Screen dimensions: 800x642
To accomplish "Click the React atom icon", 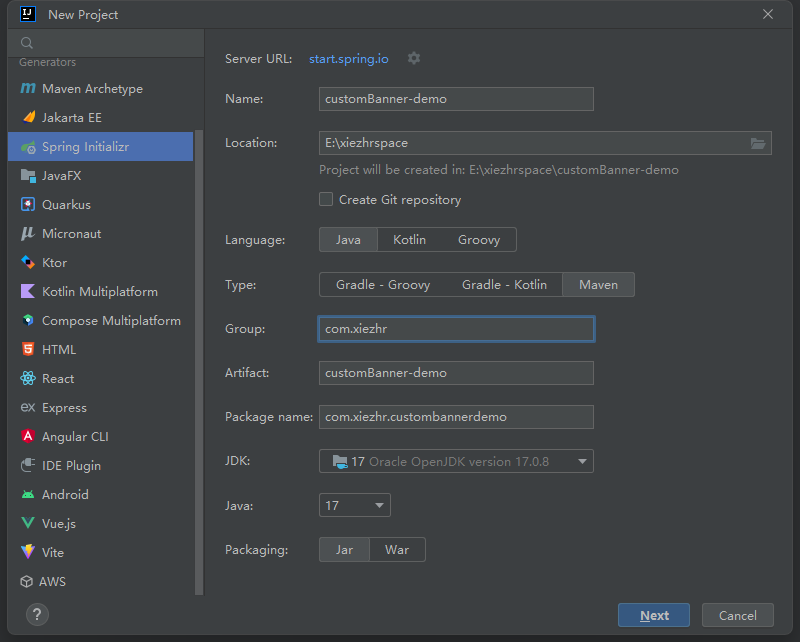I will pyautogui.click(x=28, y=378).
